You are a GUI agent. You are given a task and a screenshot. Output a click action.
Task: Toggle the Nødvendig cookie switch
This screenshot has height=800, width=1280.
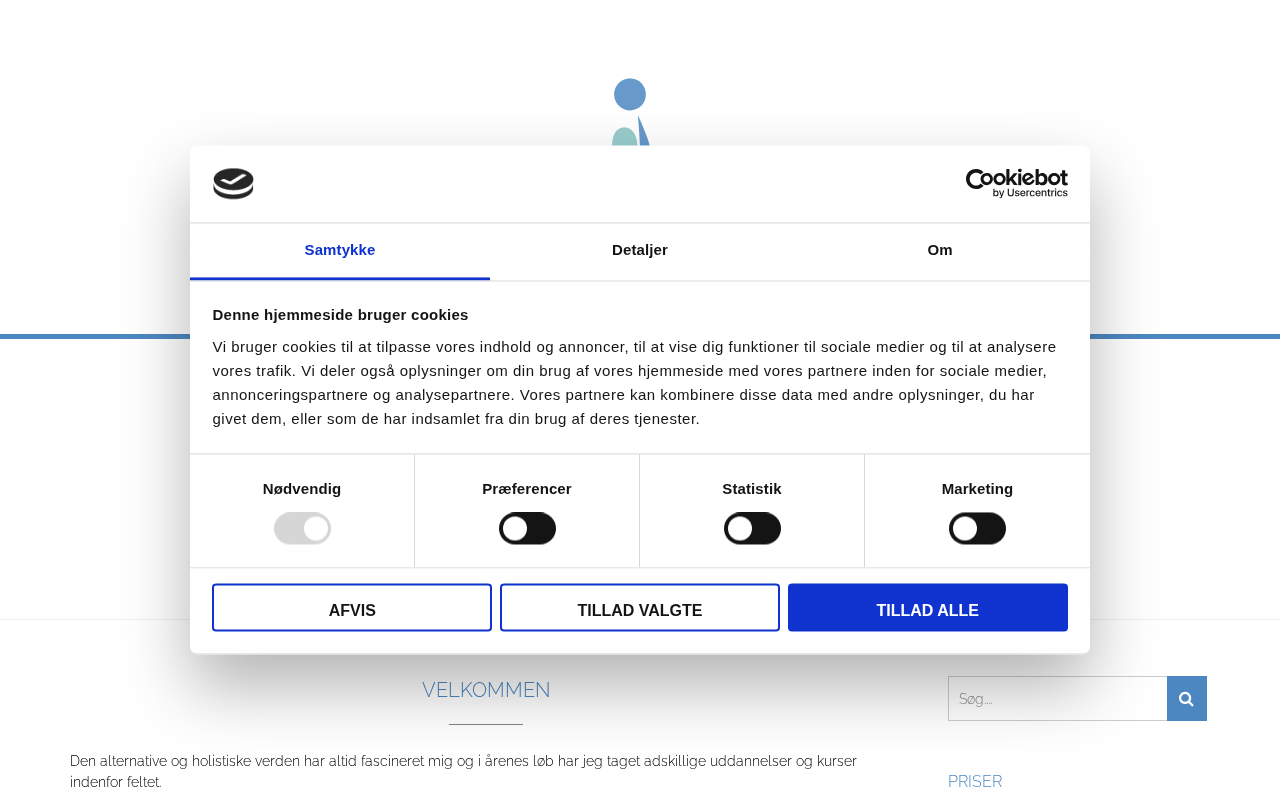[302, 528]
